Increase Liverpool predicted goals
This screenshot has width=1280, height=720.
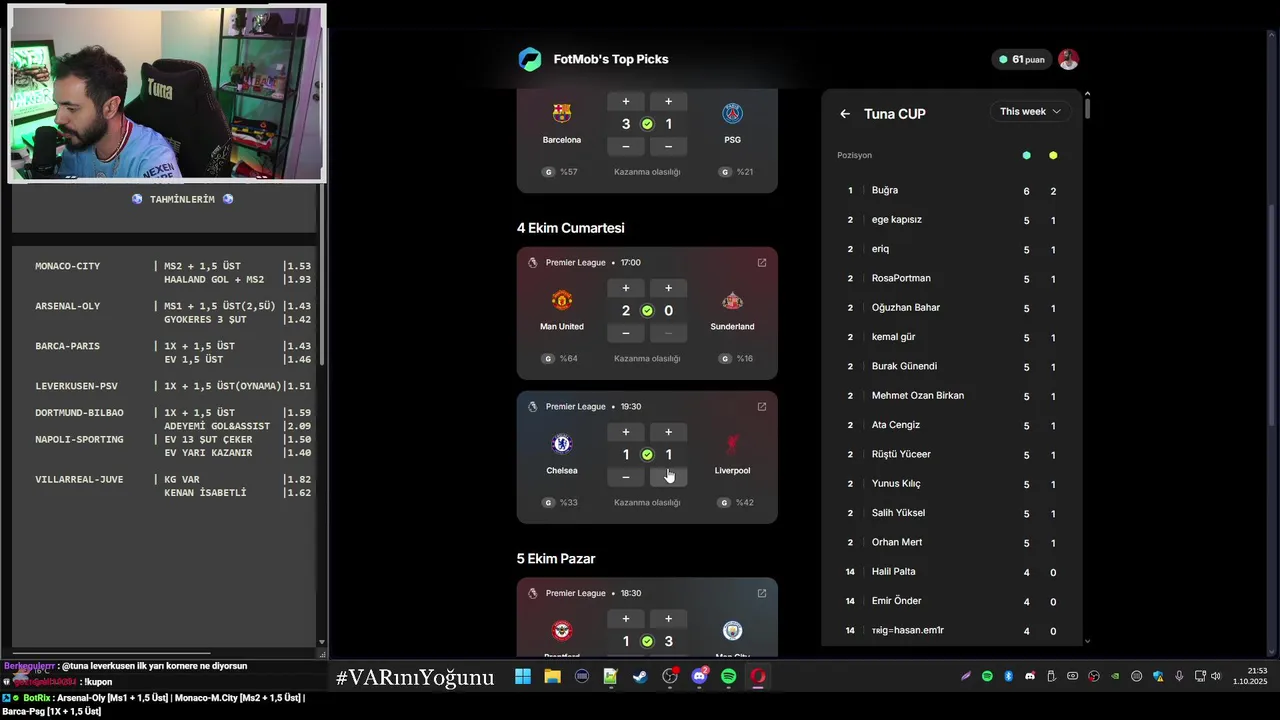point(668,432)
